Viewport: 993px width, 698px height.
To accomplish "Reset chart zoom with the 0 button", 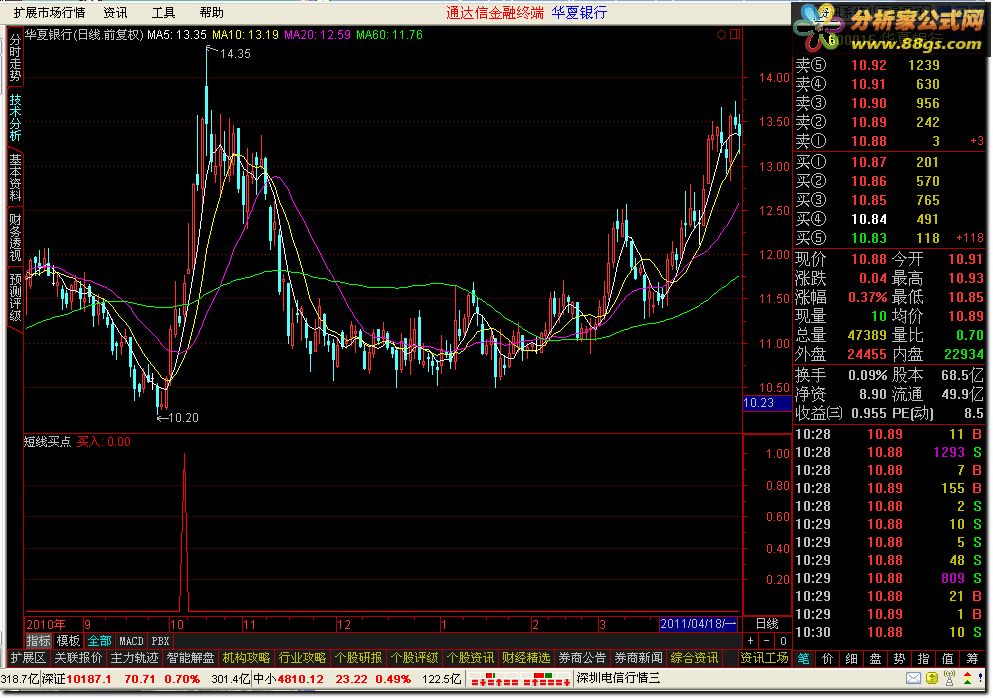I will coord(783,640).
